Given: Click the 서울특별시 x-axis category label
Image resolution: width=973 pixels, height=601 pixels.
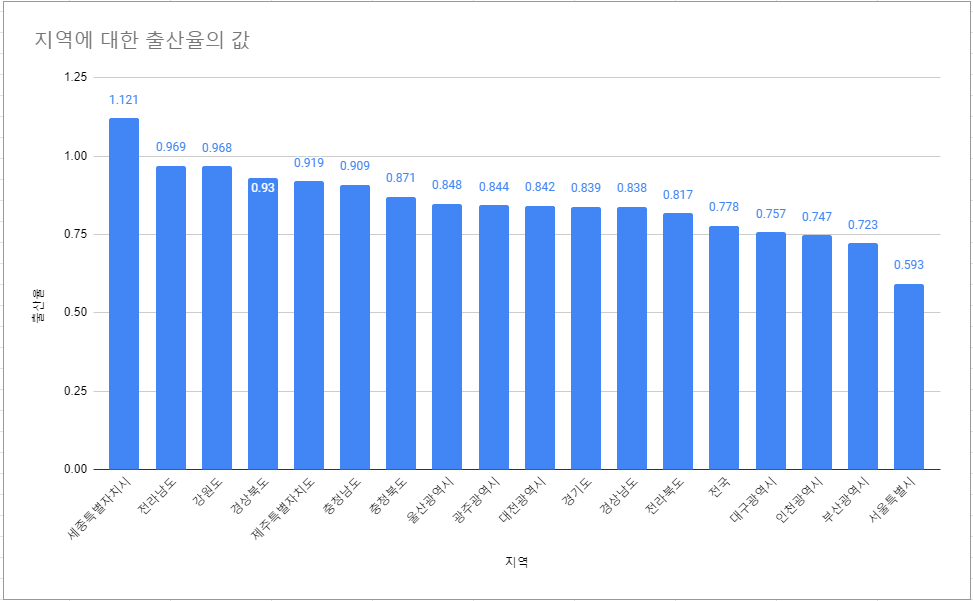Looking at the screenshot, I should pos(892,500).
